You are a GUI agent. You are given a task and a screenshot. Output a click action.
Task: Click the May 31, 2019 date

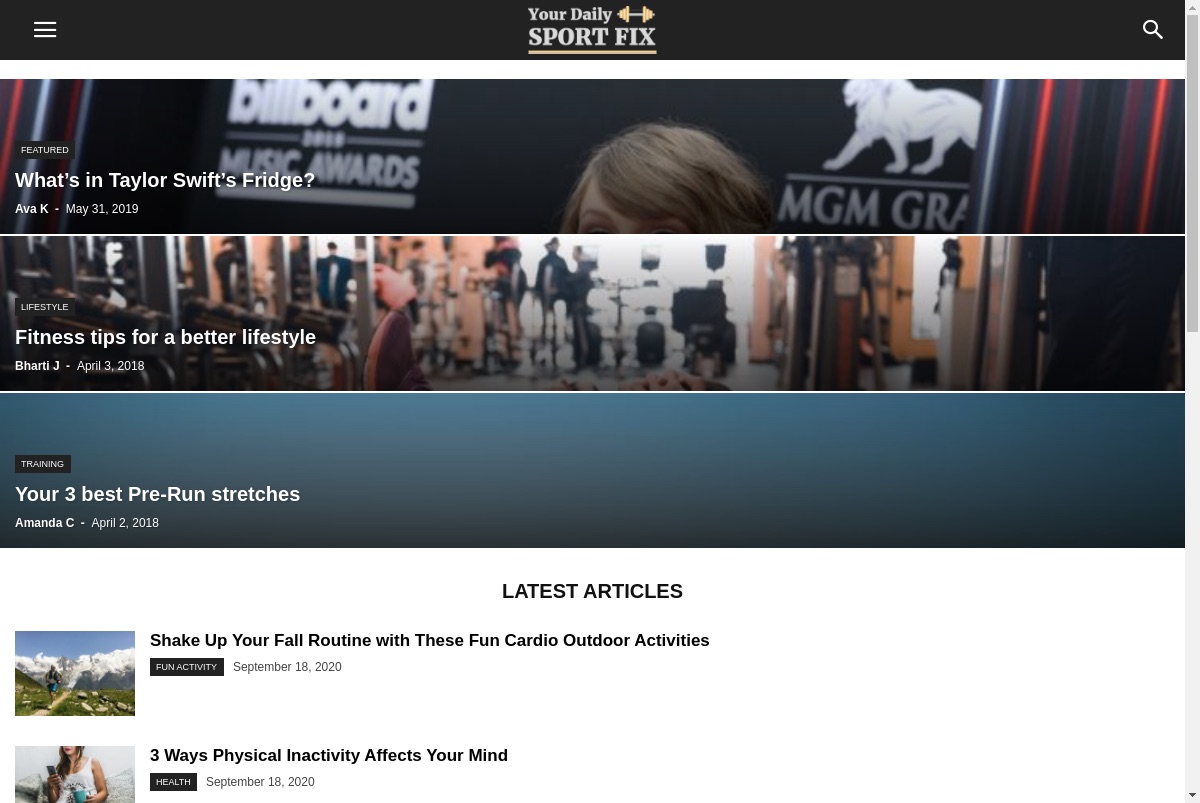pyautogui.click(x=102, y=209)
